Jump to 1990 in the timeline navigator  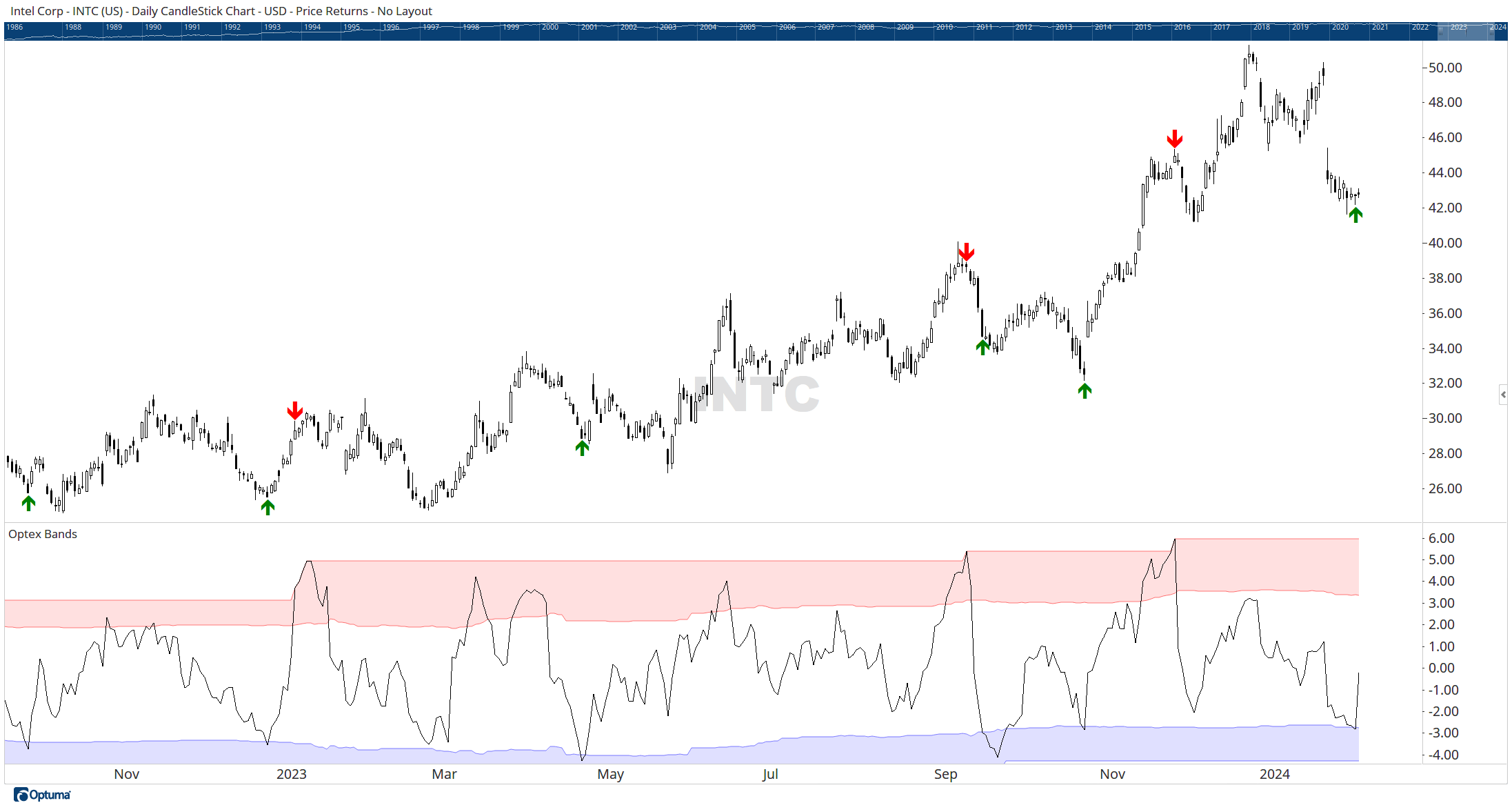coord(153,27)
